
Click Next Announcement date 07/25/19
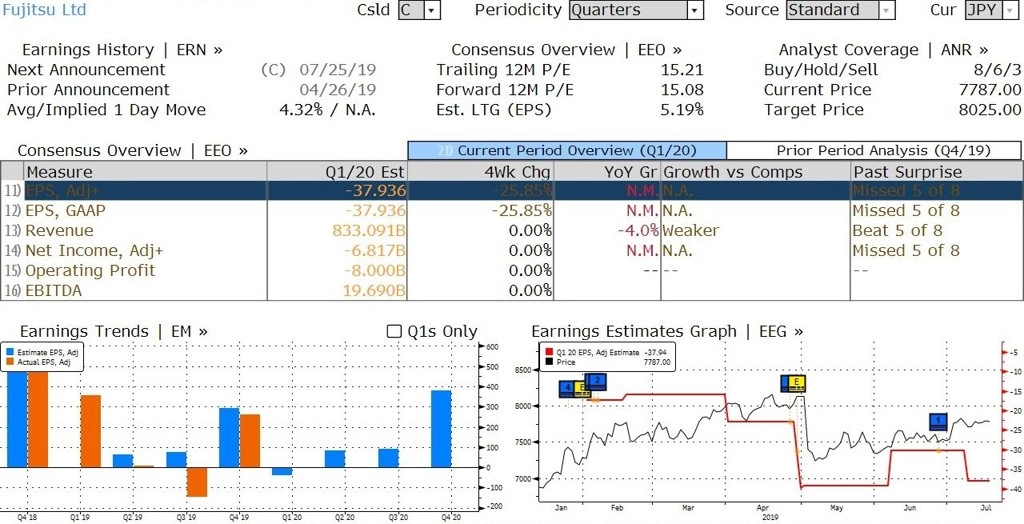338,70
